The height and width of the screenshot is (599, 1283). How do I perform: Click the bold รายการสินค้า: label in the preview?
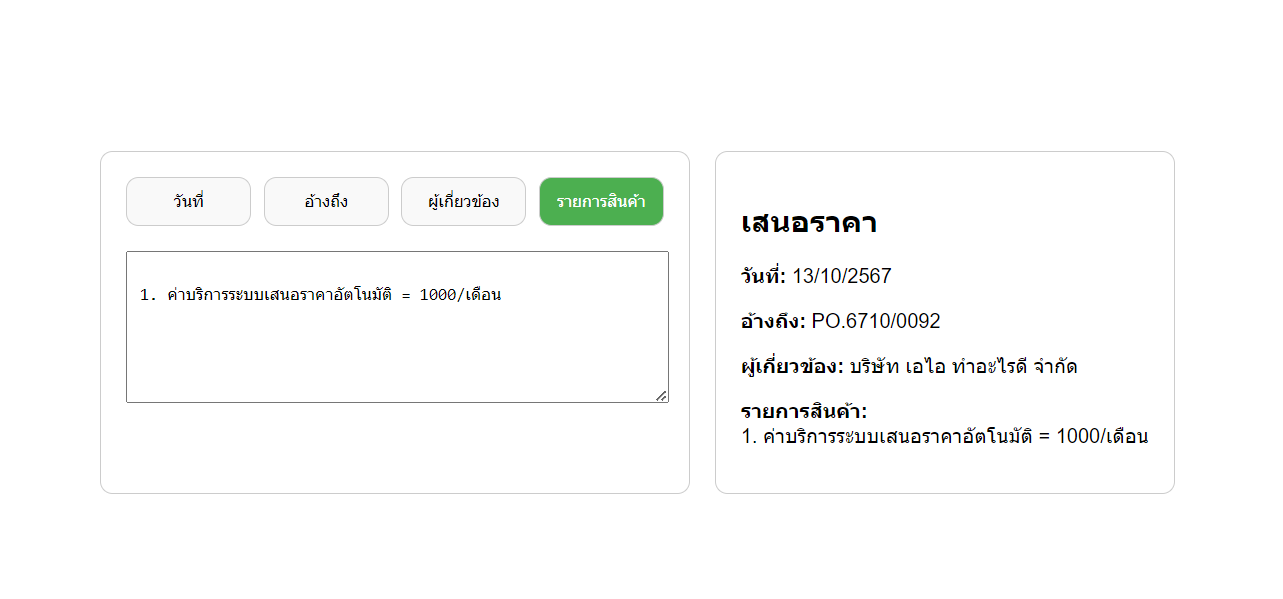(804, 412)
